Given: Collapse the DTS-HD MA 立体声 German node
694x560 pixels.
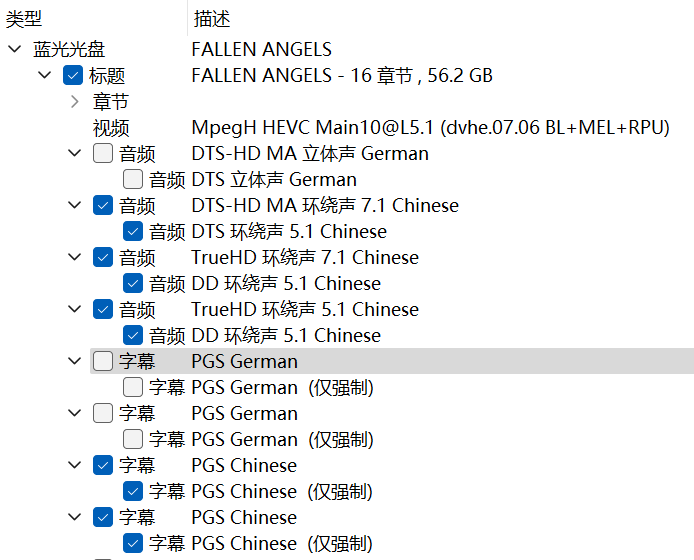Looking at the screenshot, I should click(74, 153).
